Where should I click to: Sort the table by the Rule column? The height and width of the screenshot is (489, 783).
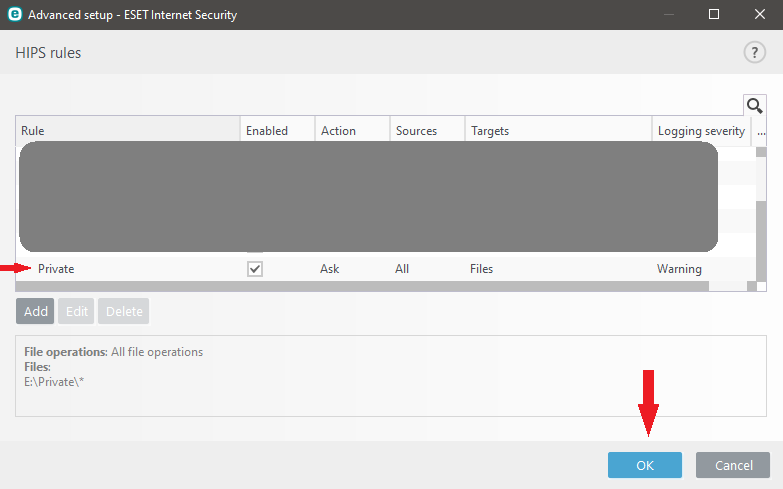pyautogui.click(x=128, y=131)
